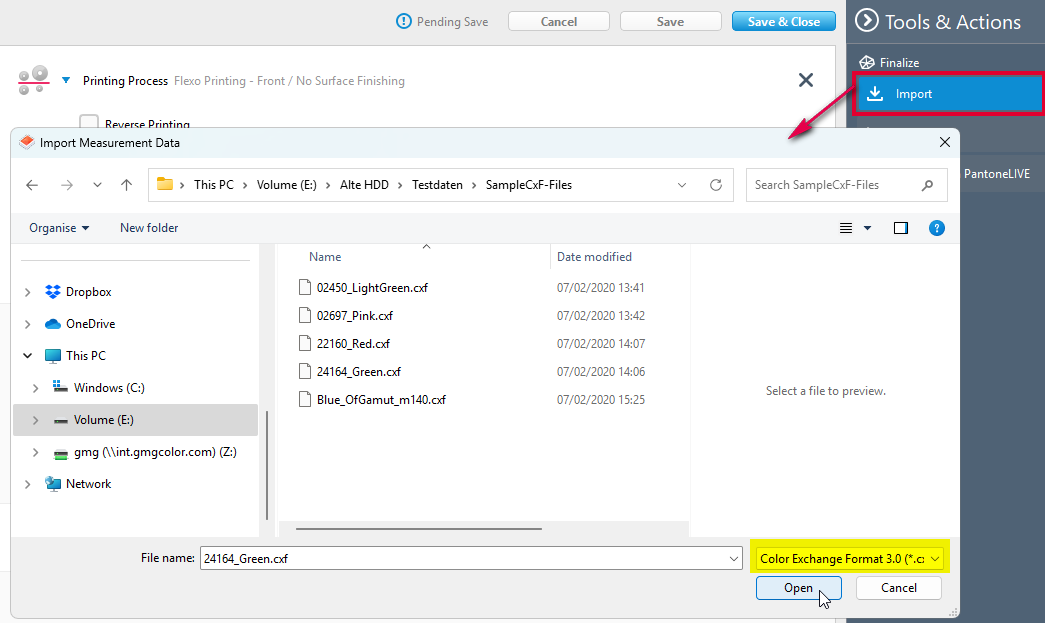
Task: Toggle the preview pane icon
Action: click(900, 228)
